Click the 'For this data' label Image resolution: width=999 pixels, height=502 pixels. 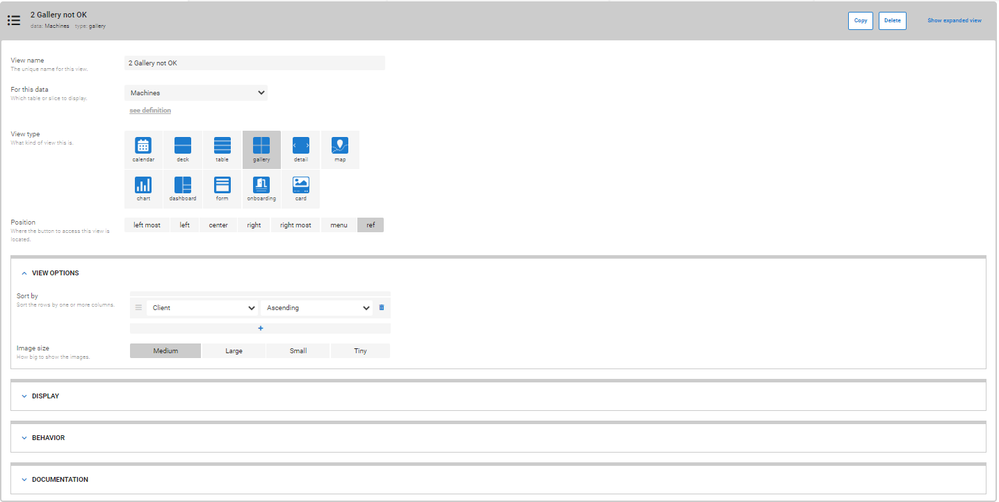tap(29, 90)
